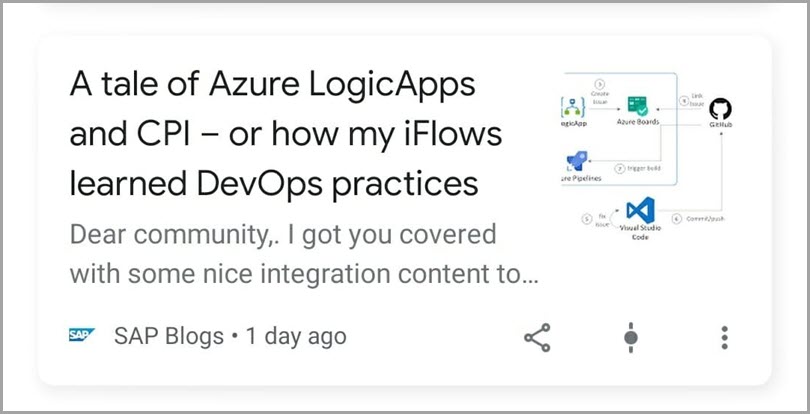Open the more/less like this control icon

631,338
